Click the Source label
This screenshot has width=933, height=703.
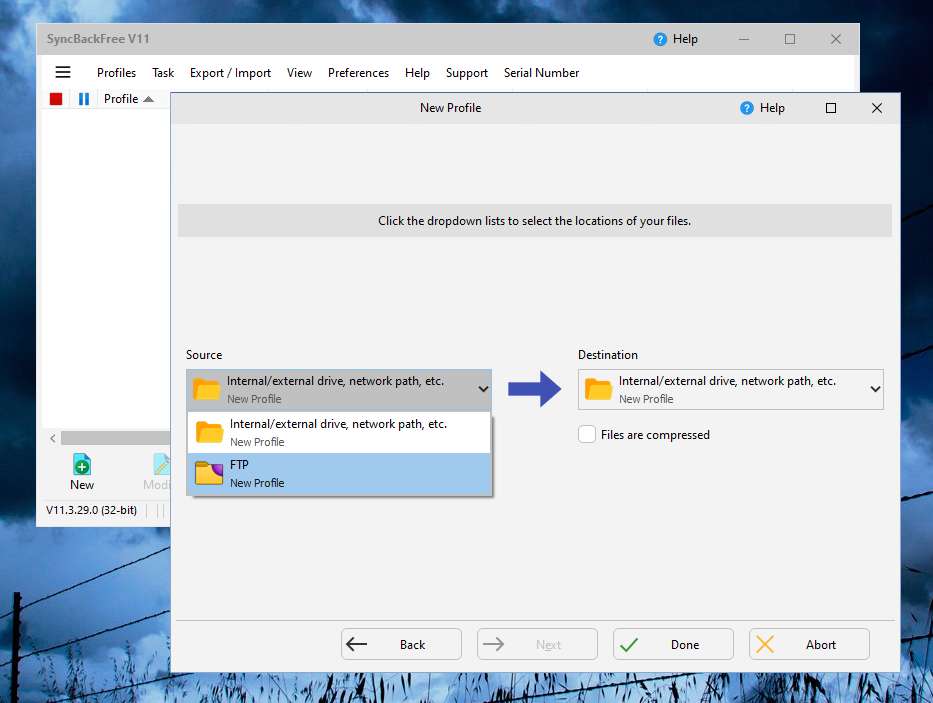click(x=204, y=355)
